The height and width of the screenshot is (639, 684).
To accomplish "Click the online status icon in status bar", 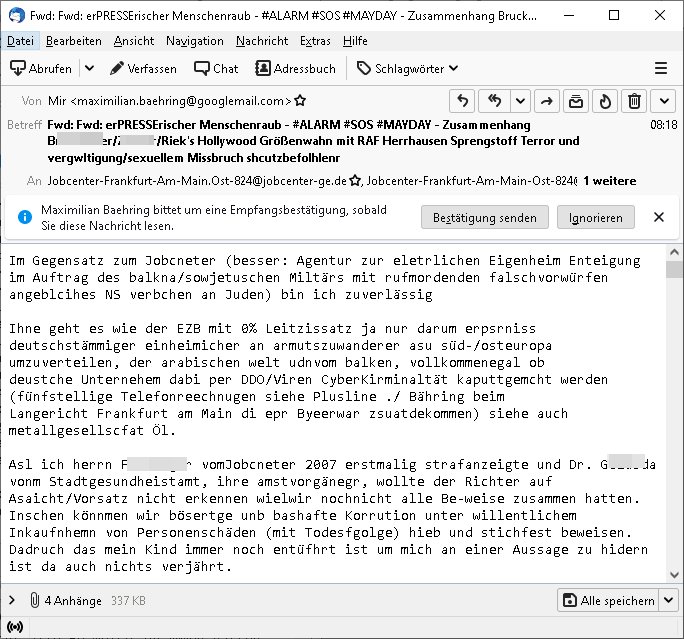I will [x=15, y=627].
